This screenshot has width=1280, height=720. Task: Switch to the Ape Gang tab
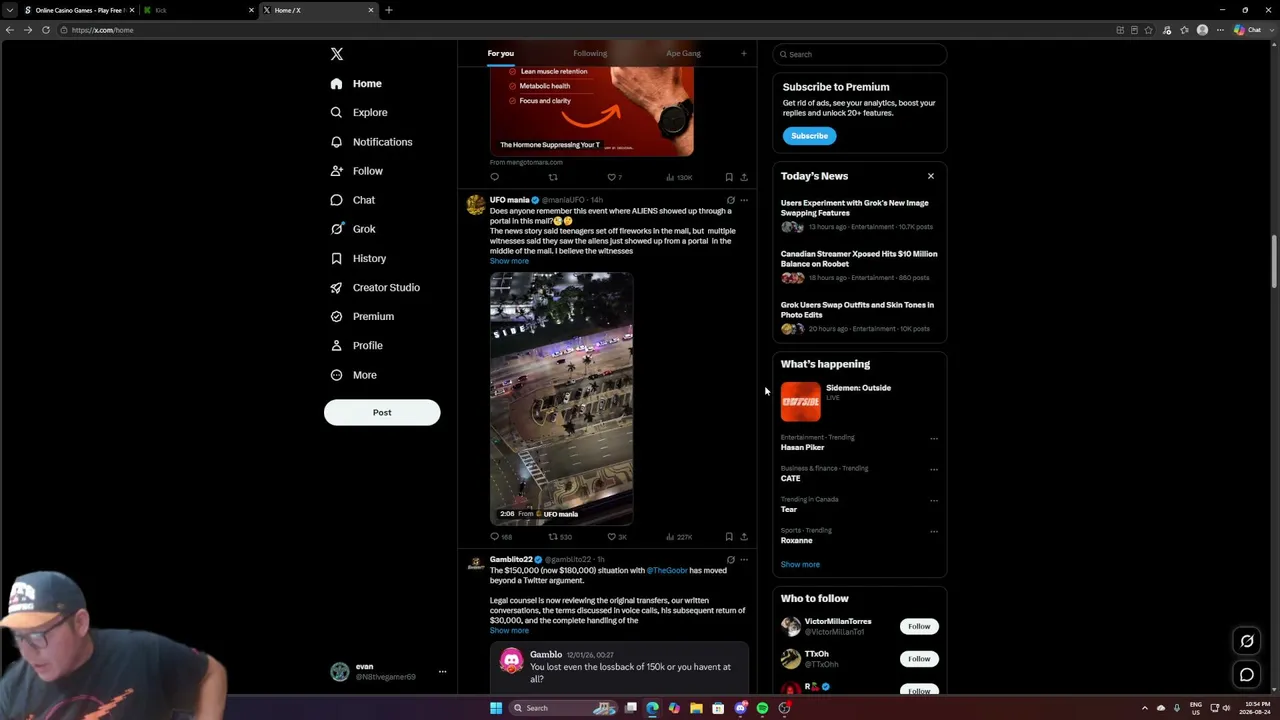point(683,54)
